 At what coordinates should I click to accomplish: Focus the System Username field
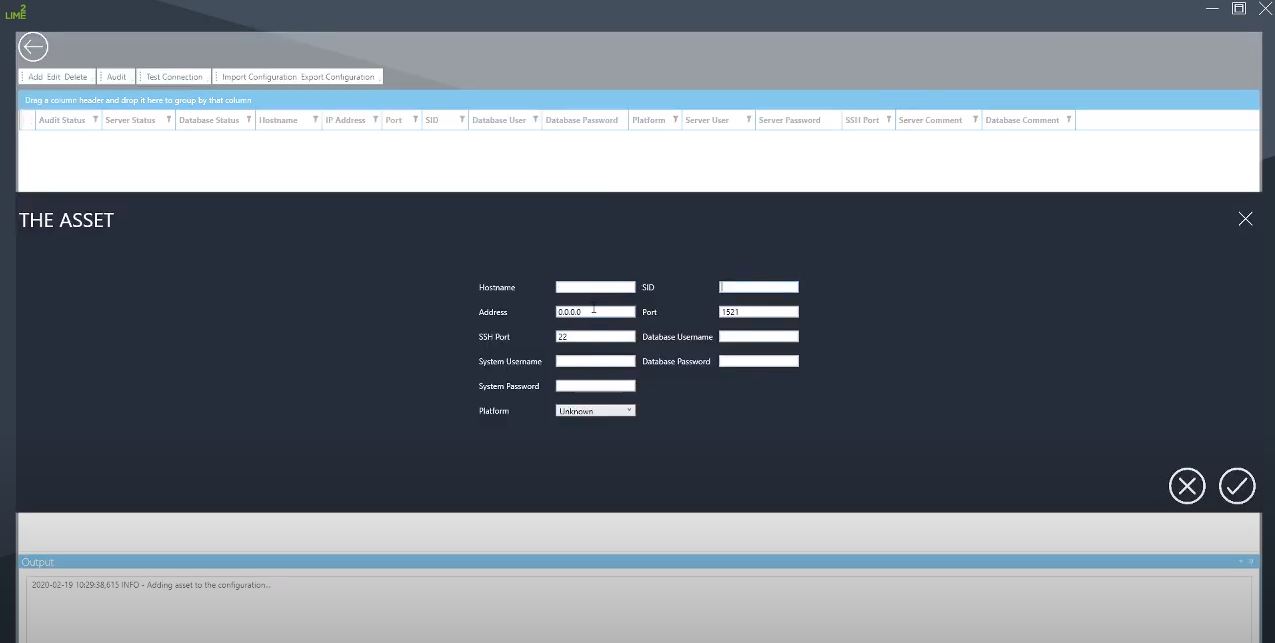coord(595,361)
